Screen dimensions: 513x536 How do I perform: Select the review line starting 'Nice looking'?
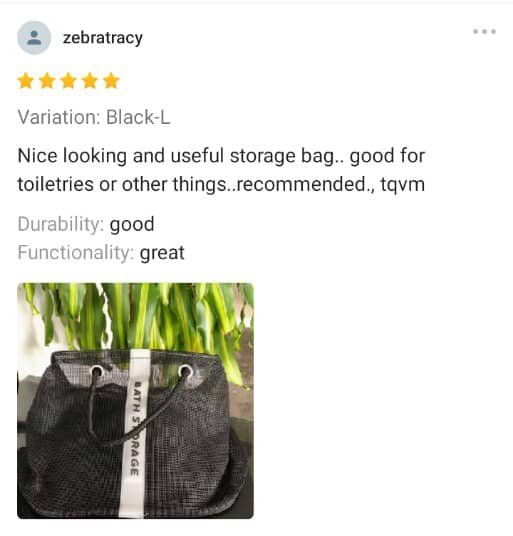pyautogui.click(x=221, y=156)
